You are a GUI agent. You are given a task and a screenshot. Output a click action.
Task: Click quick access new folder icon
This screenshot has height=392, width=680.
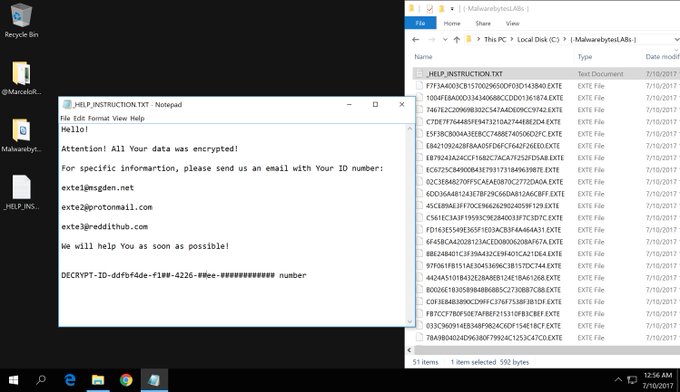441,8
